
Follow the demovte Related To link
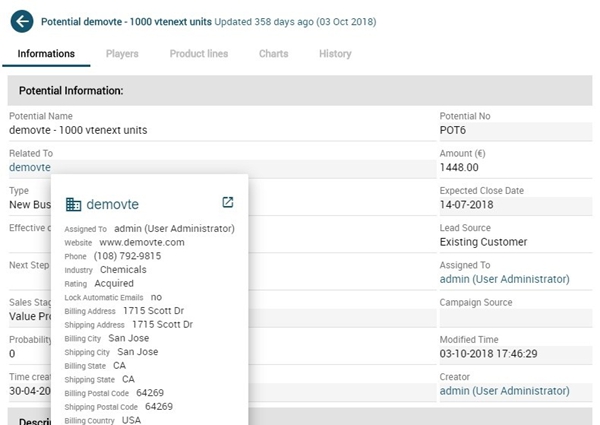click(x=30, y=167)
